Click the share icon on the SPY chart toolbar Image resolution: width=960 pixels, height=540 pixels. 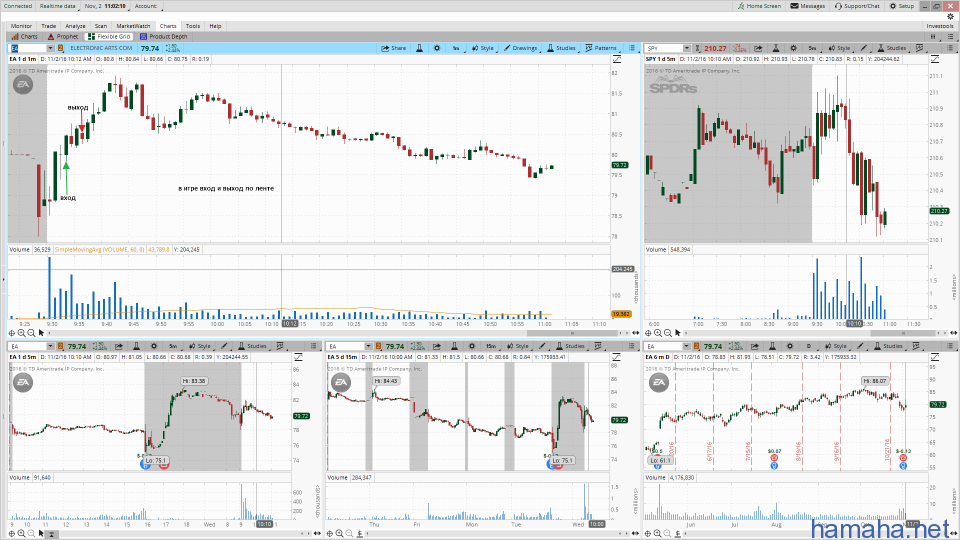click(x=758, y=48)
